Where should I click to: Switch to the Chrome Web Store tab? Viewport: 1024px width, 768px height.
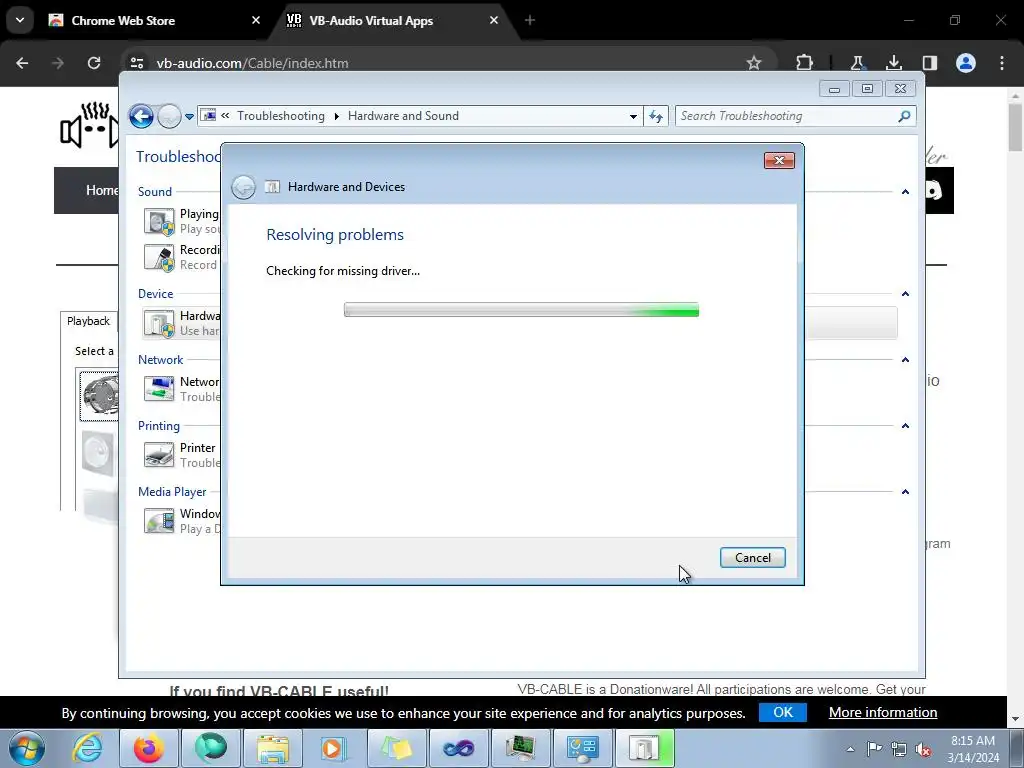[123, 20]
